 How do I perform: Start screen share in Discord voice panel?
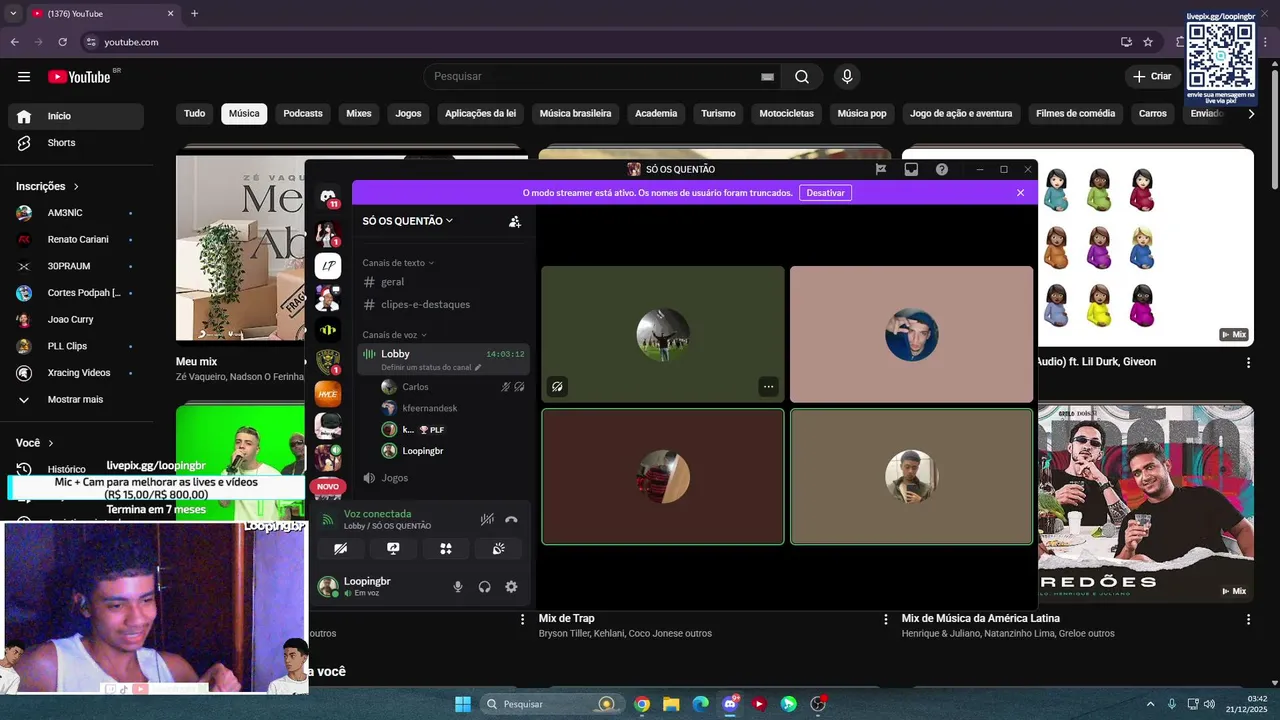[393, 548]
